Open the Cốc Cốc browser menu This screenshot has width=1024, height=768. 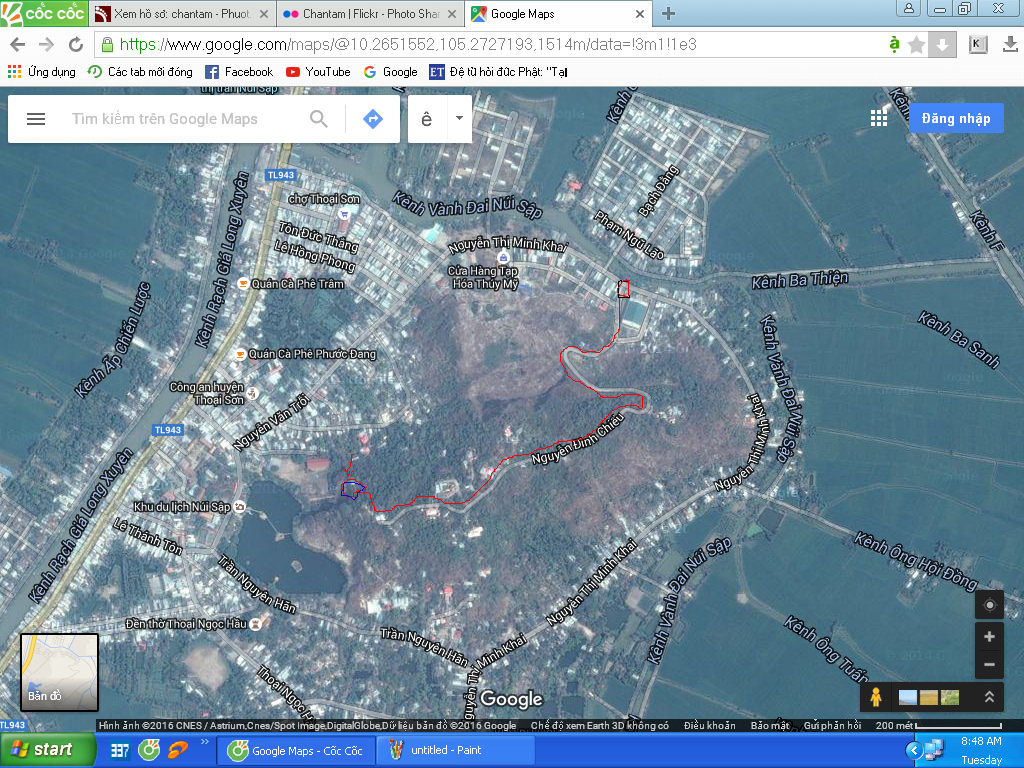click(44, 13)
